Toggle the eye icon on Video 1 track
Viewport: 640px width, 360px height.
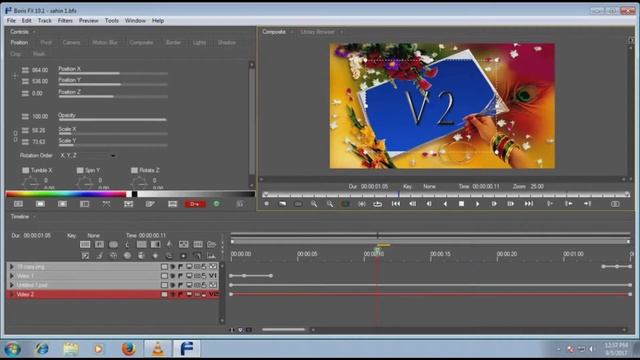pyautogui.click(x=173, y=276)
